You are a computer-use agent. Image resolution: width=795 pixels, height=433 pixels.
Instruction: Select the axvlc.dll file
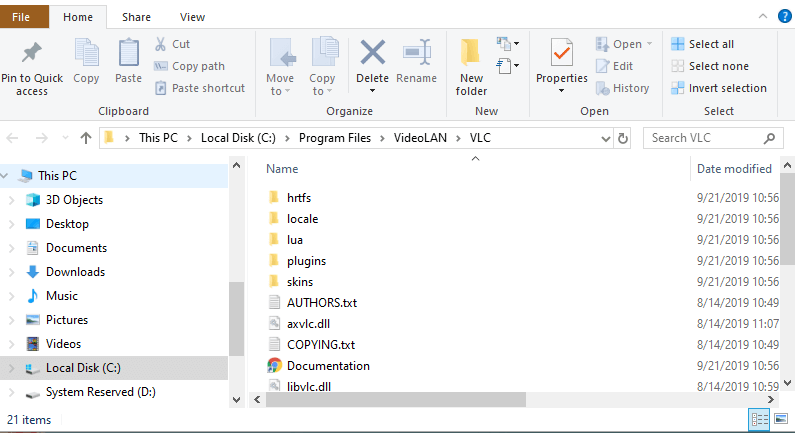pyautogui.click(x=308, y=324)
